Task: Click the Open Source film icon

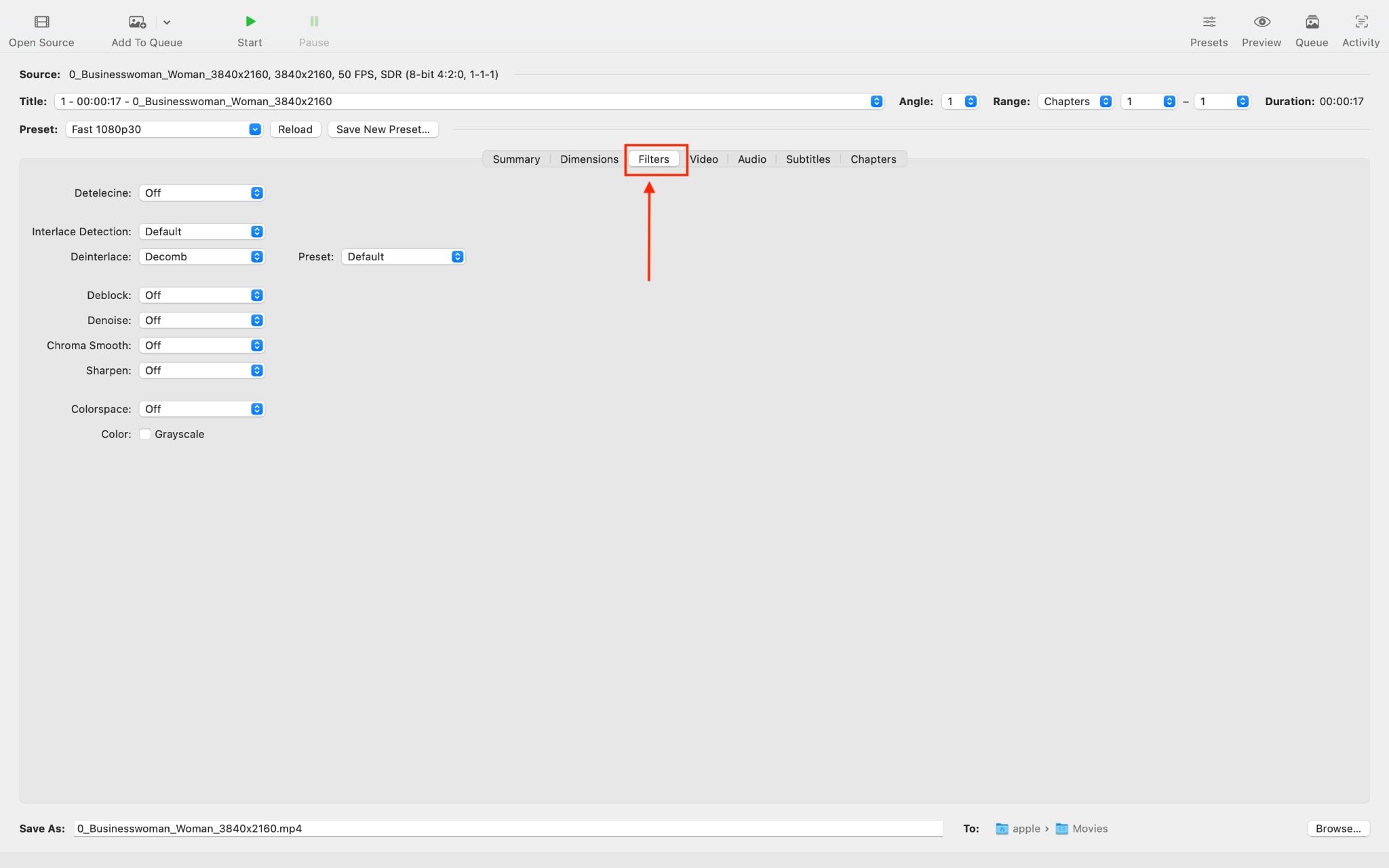Action: [x=41, y=22]
